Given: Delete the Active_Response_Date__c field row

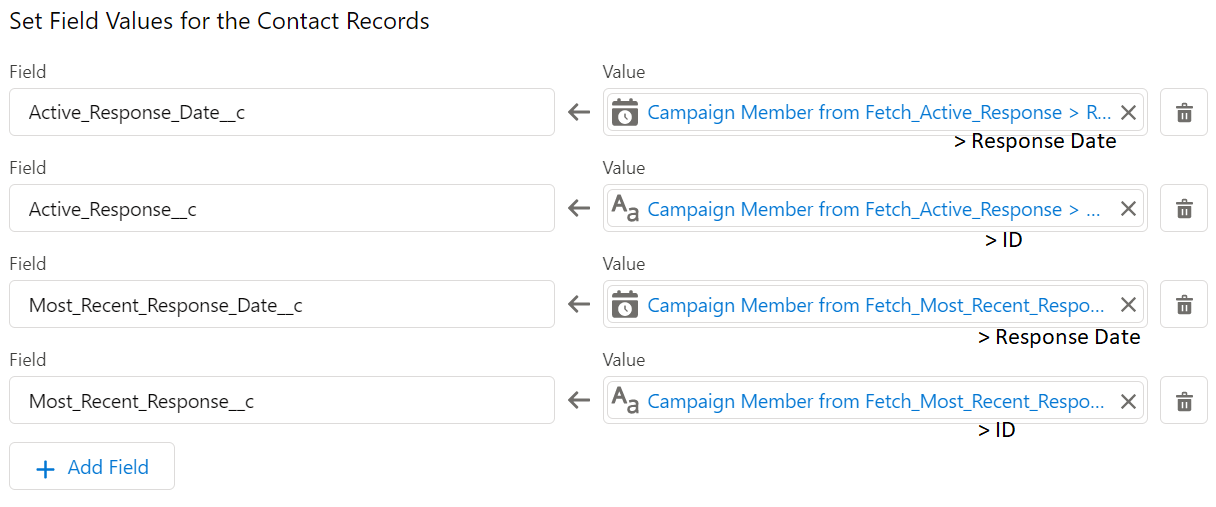Looking at the screenshot, I should tap(1184, 113).
